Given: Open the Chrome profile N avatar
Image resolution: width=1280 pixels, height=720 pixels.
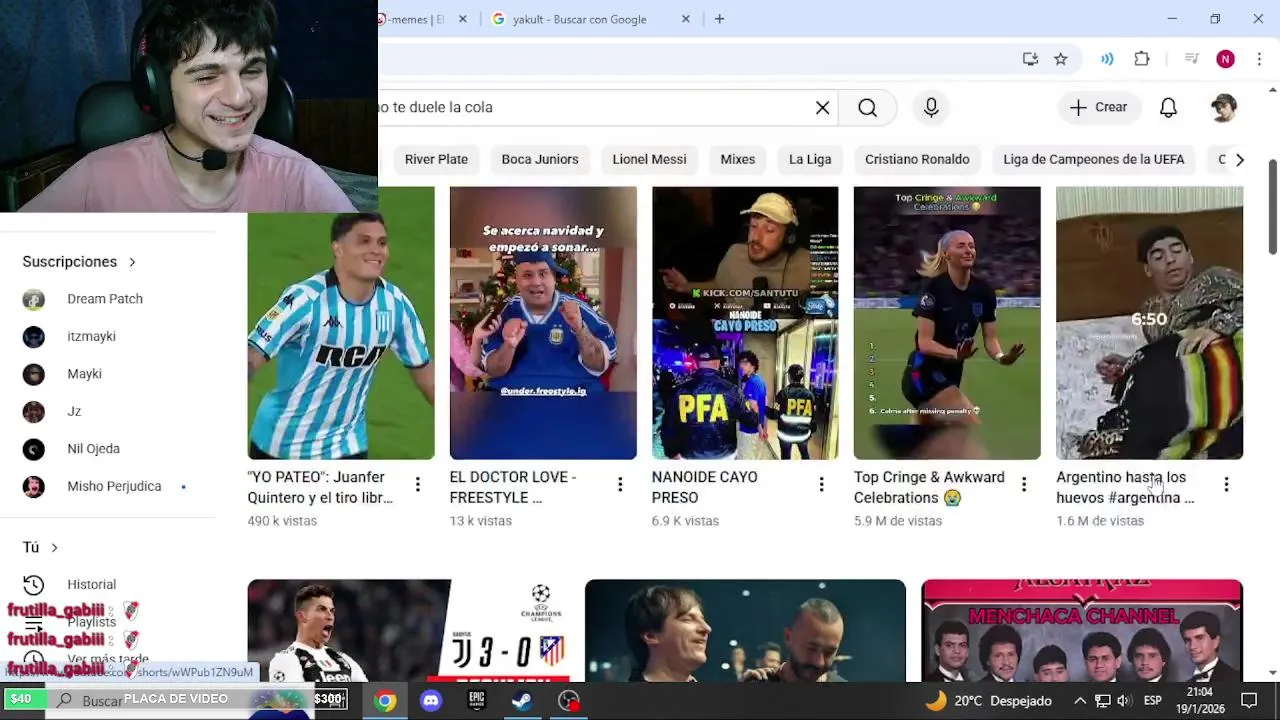Looking at the screenshot, I should click(x=1225, y=59).
